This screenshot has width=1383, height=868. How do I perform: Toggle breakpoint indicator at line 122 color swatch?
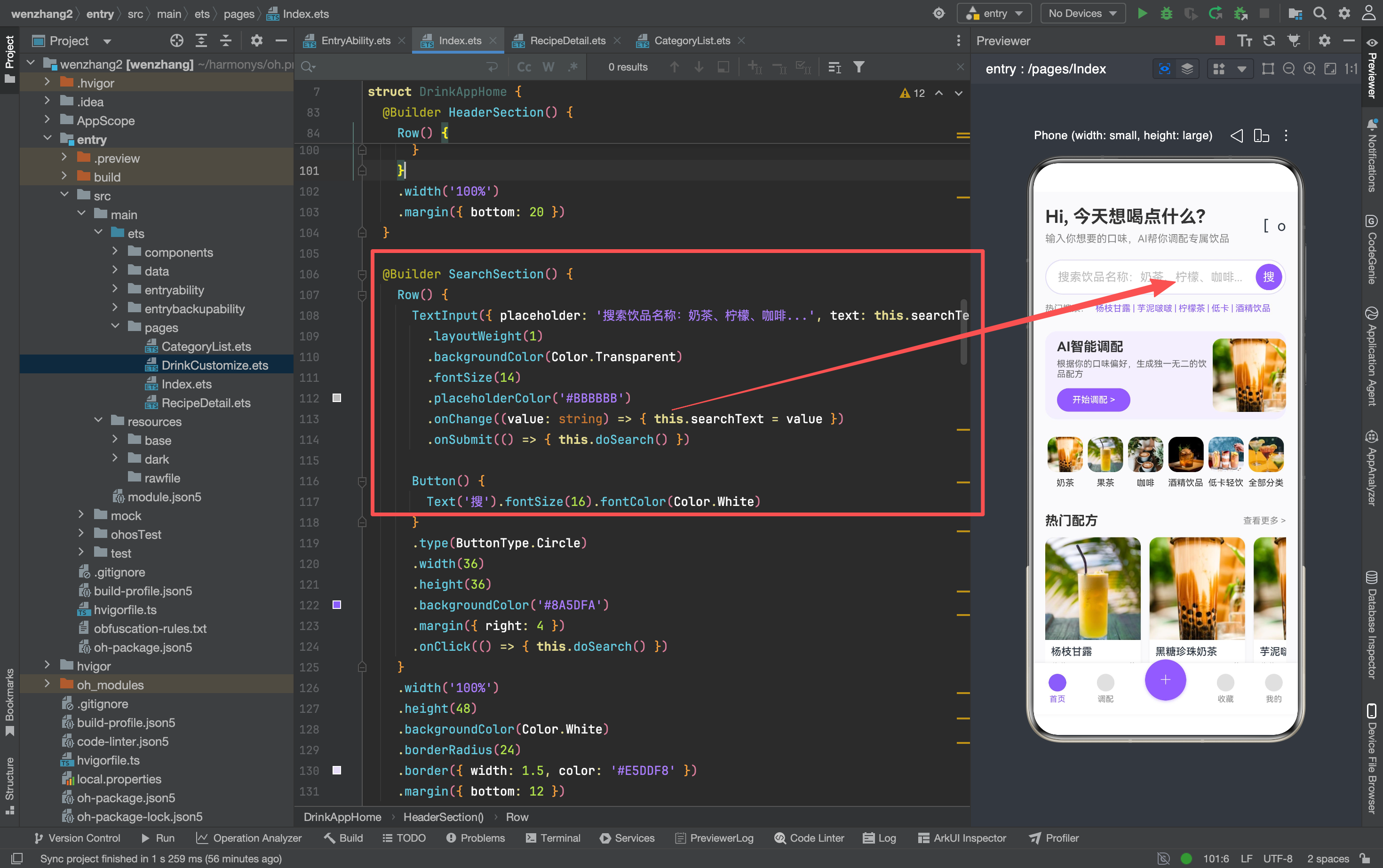pyautogui.click(x=337, y=605)
